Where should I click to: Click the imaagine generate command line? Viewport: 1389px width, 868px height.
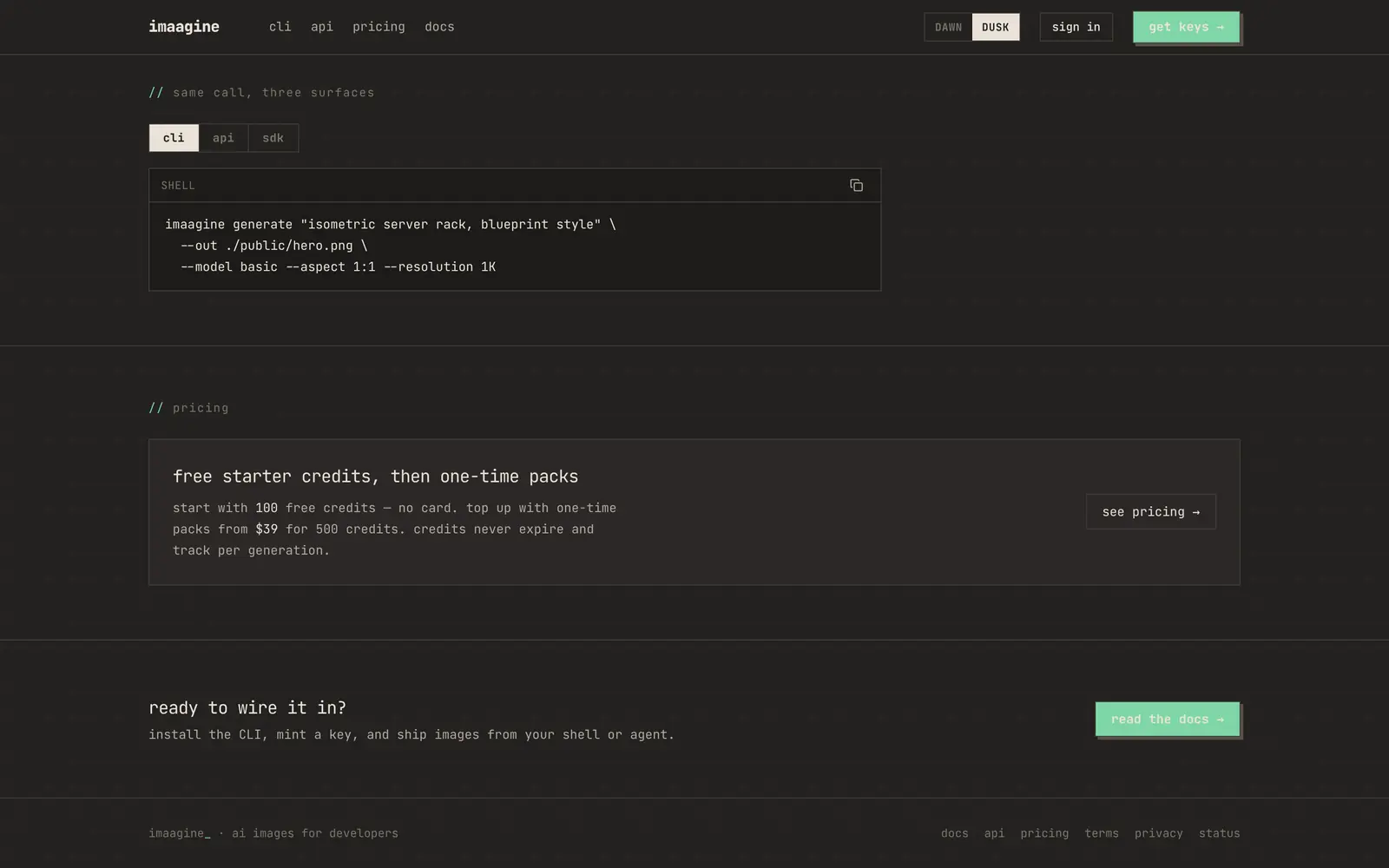[391, 225]
